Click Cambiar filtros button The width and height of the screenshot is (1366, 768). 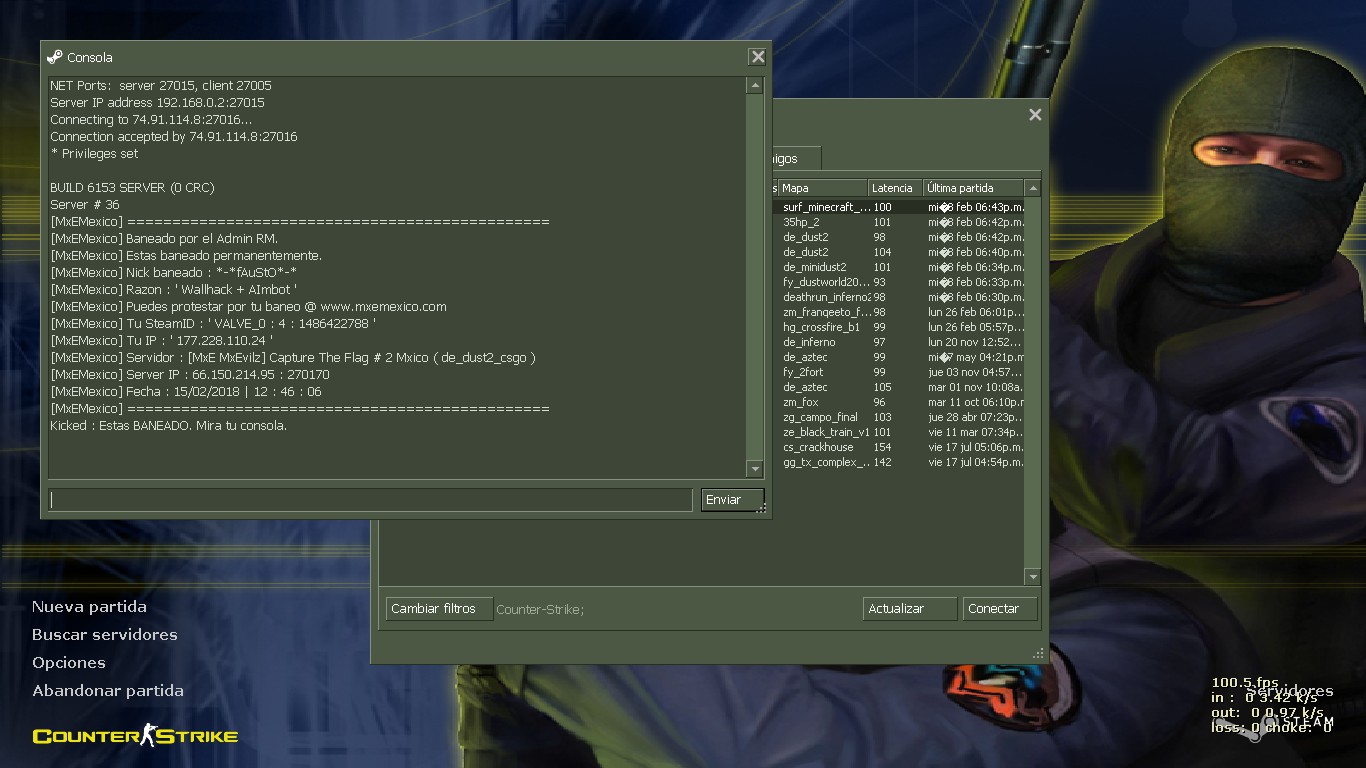[x=439, y=609]
